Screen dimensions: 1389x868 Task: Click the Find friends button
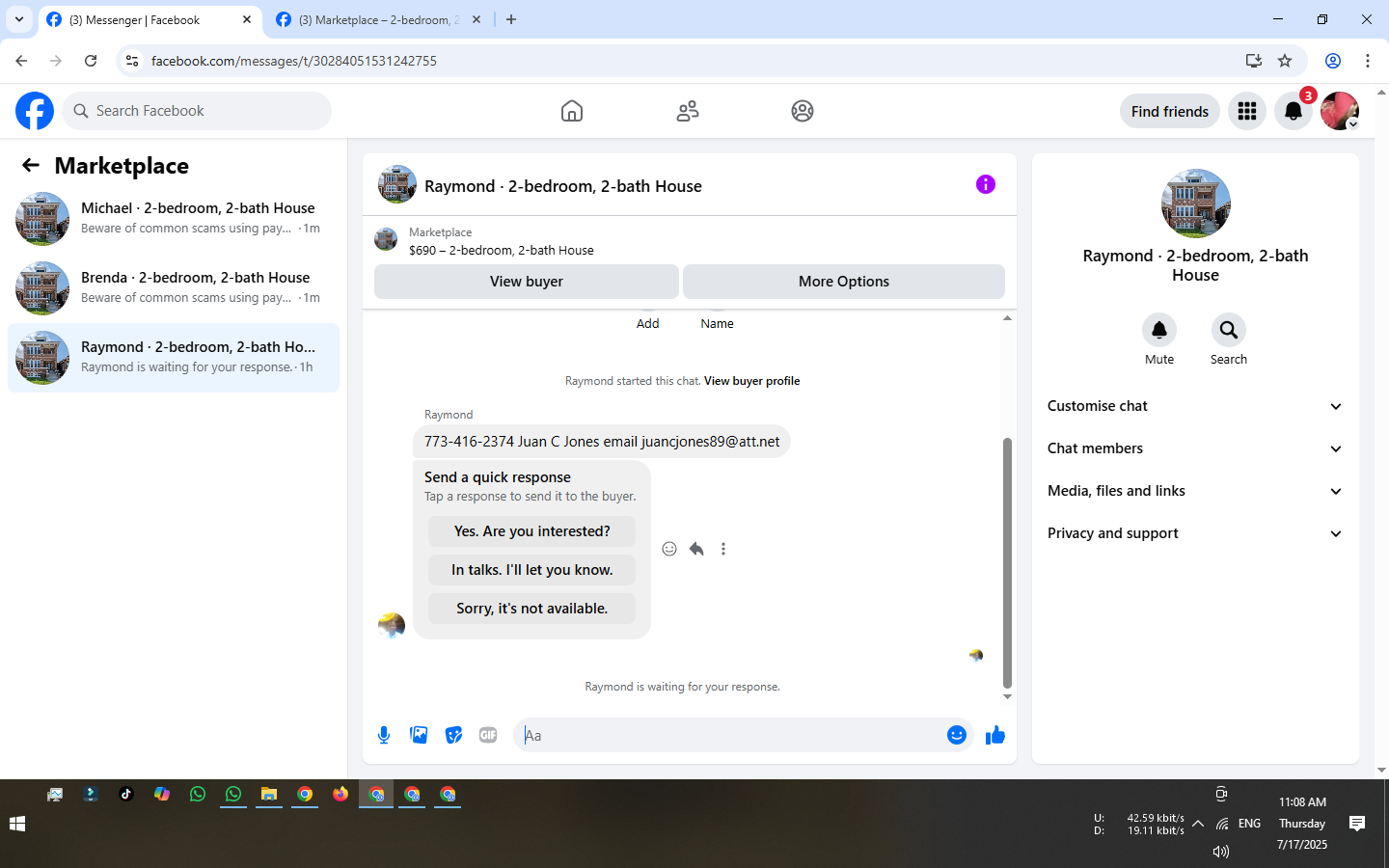click(x=1170, y=111)
